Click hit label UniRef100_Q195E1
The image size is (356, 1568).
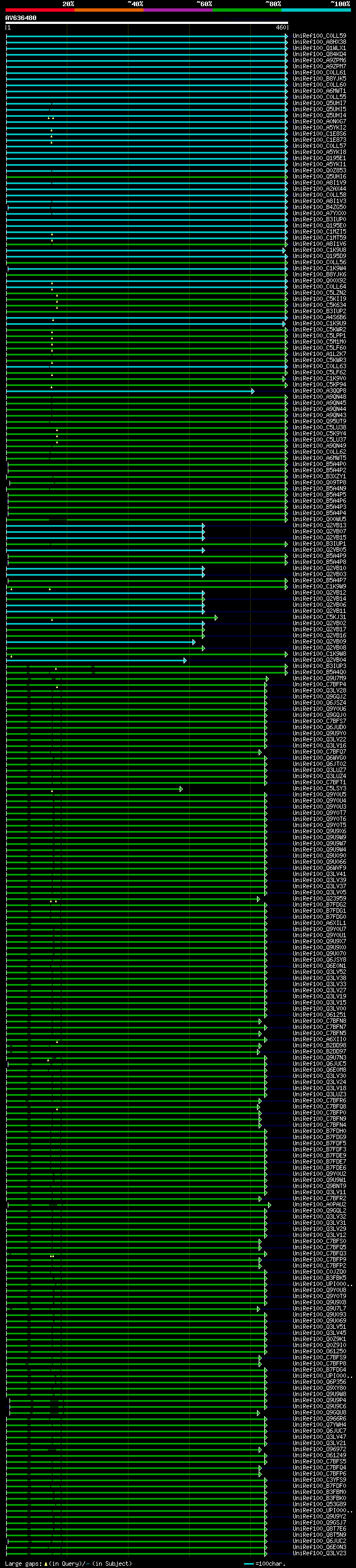[319, 159]
